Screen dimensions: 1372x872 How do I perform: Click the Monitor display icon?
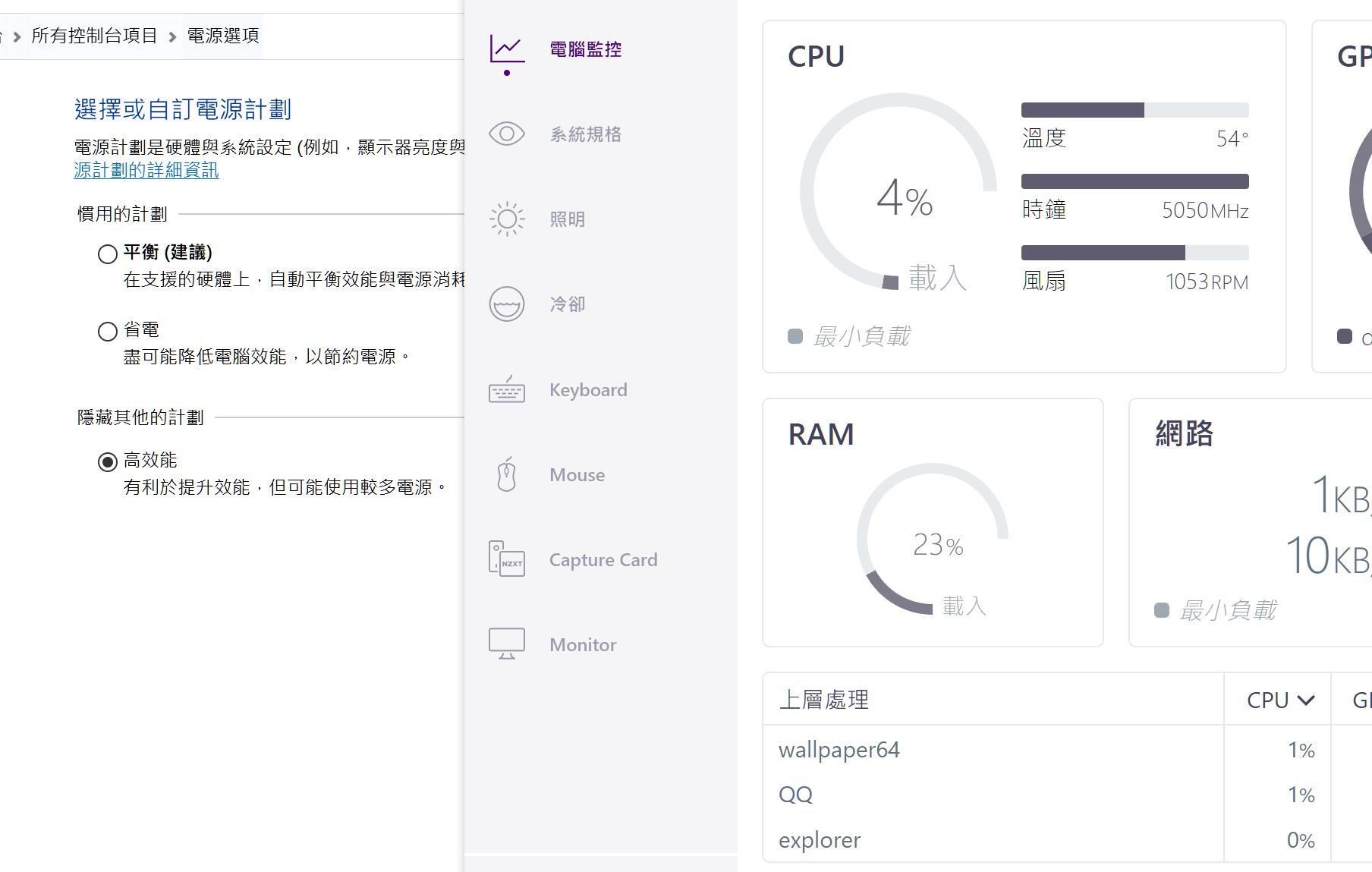pos(507,644)
